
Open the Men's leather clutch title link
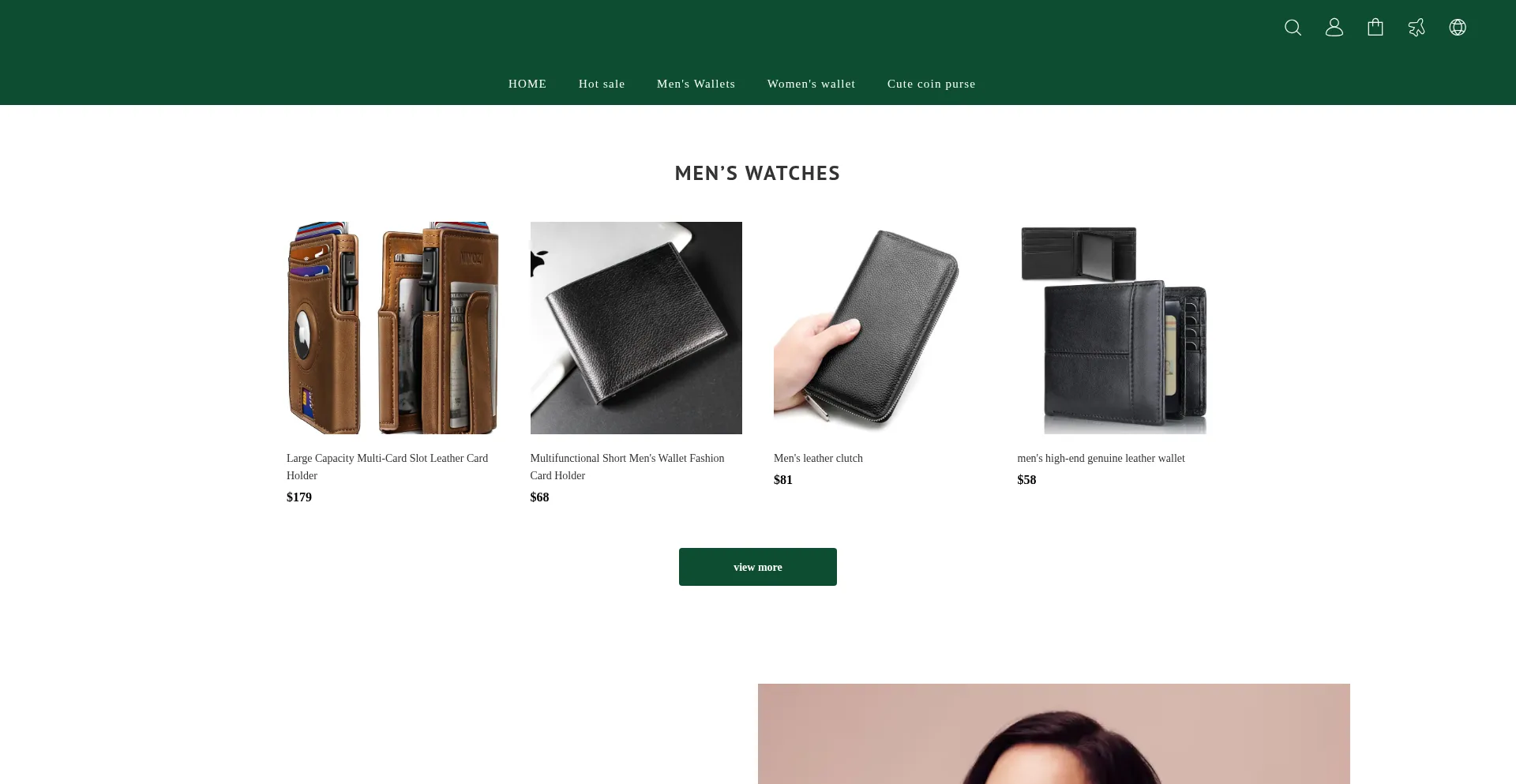pos(818,458)
